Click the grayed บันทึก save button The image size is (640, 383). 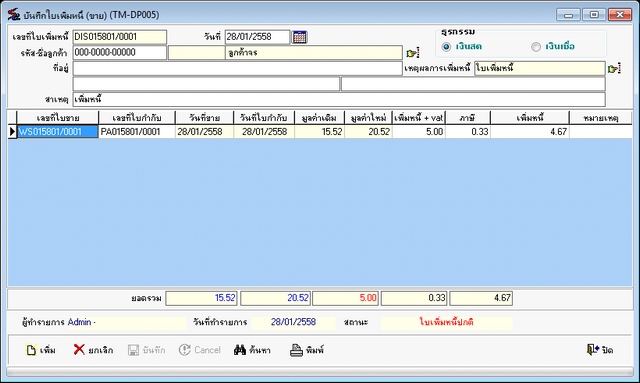tap(146, 350)
